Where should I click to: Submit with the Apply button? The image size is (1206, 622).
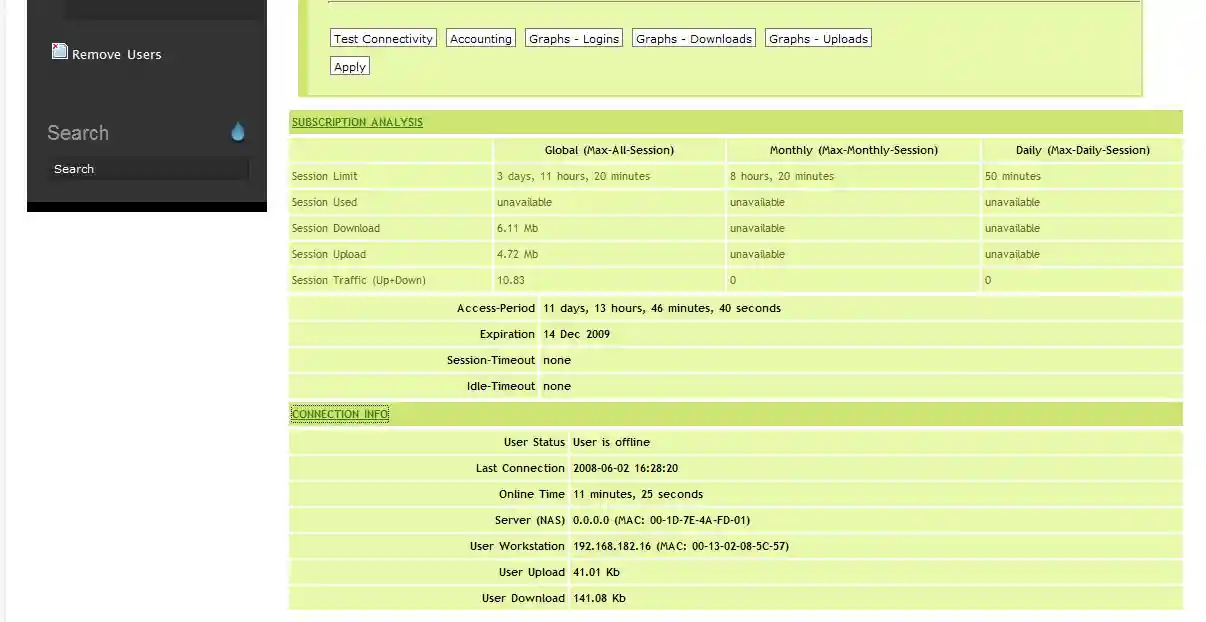point(350,67)
